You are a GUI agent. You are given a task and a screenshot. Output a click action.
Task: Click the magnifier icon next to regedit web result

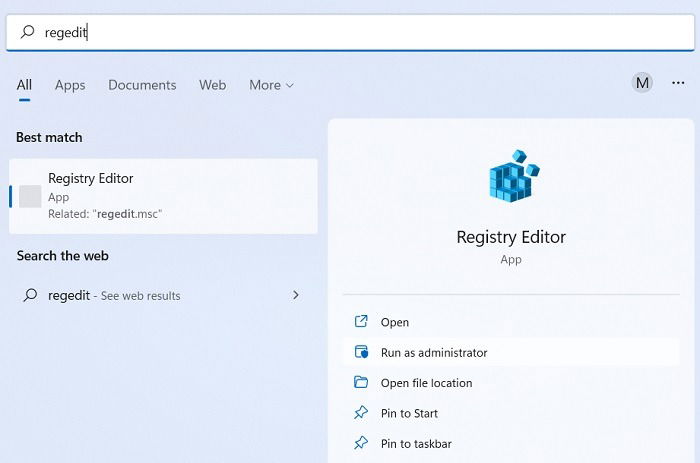click(x=30, y=295)
